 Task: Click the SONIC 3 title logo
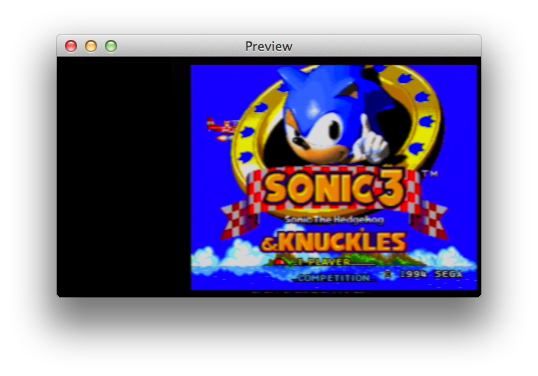click(x=335, y=188)
